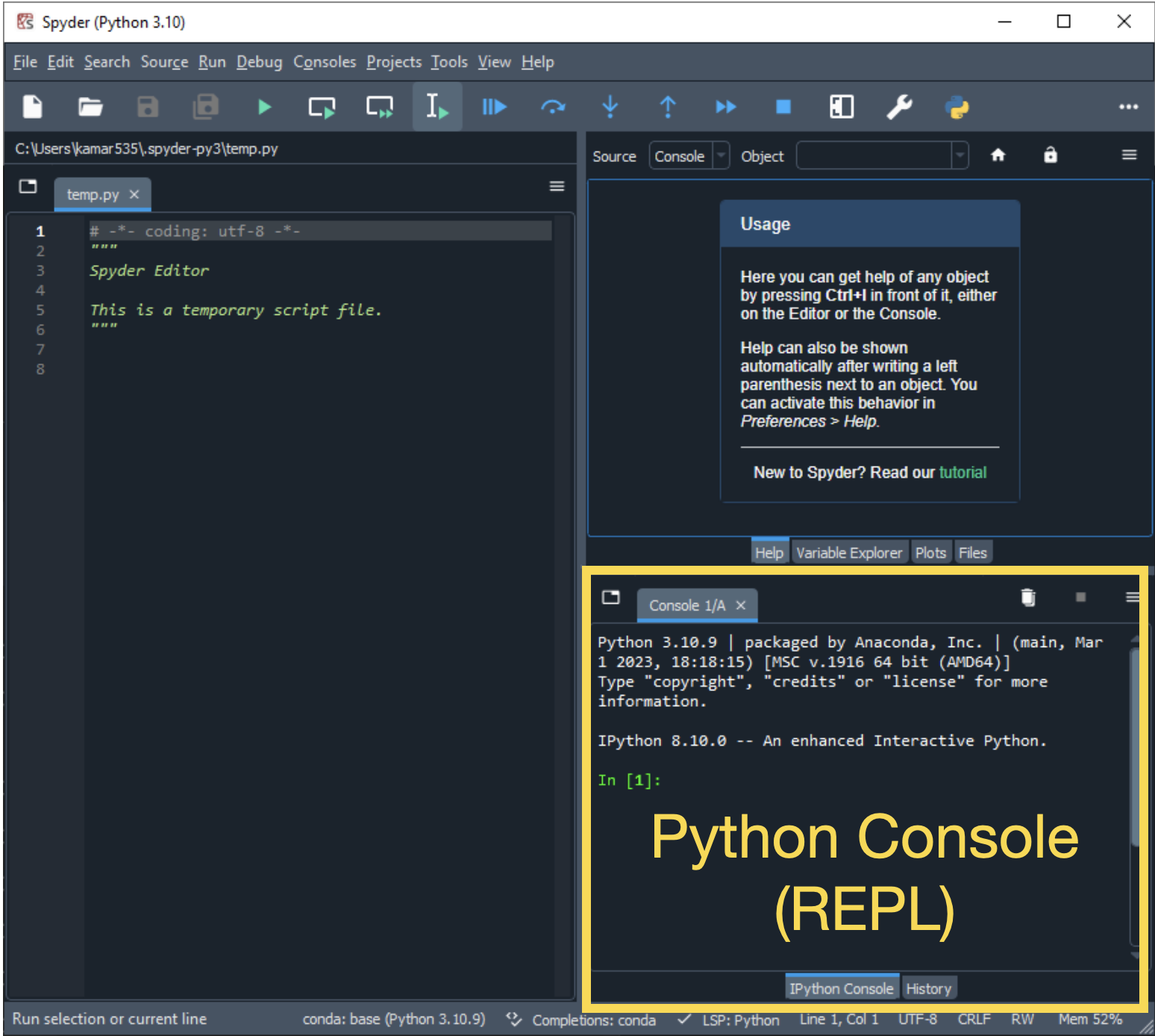Open Help pane hamburger options menu
This screenshot has width=1155, height=1036.
coord(1129,155)
